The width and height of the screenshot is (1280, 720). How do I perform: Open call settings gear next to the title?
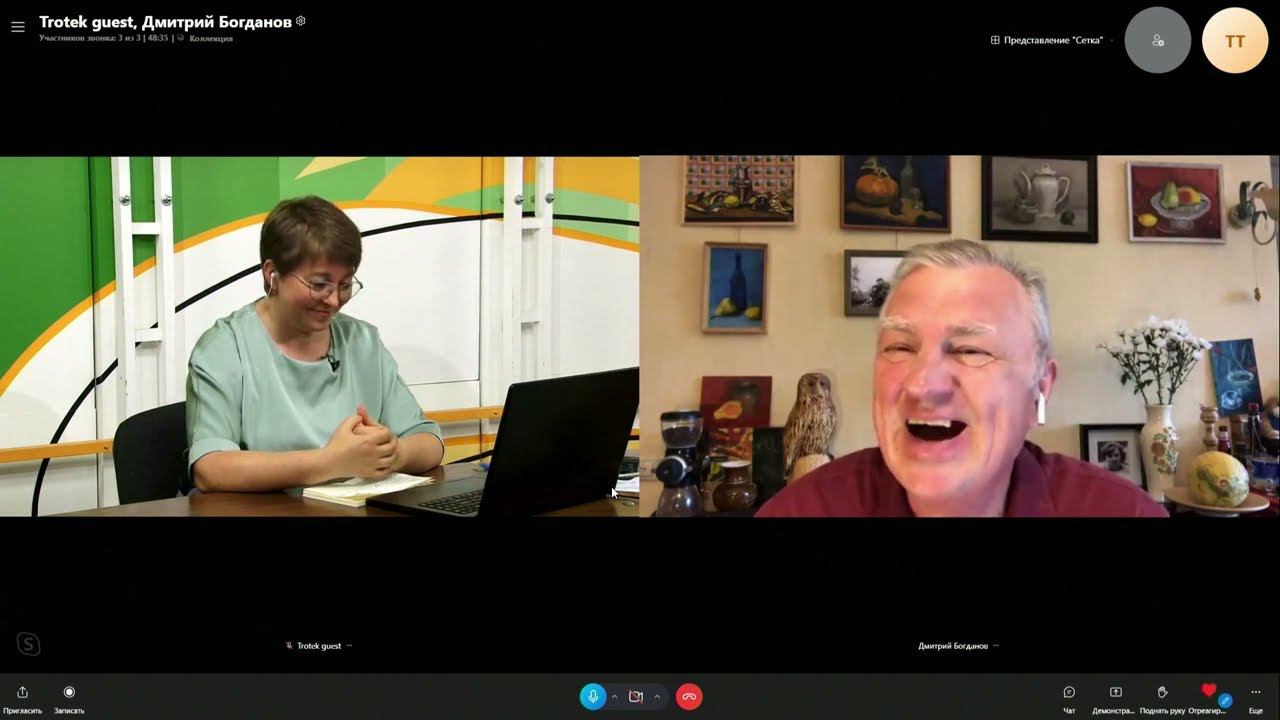(301, 21)
